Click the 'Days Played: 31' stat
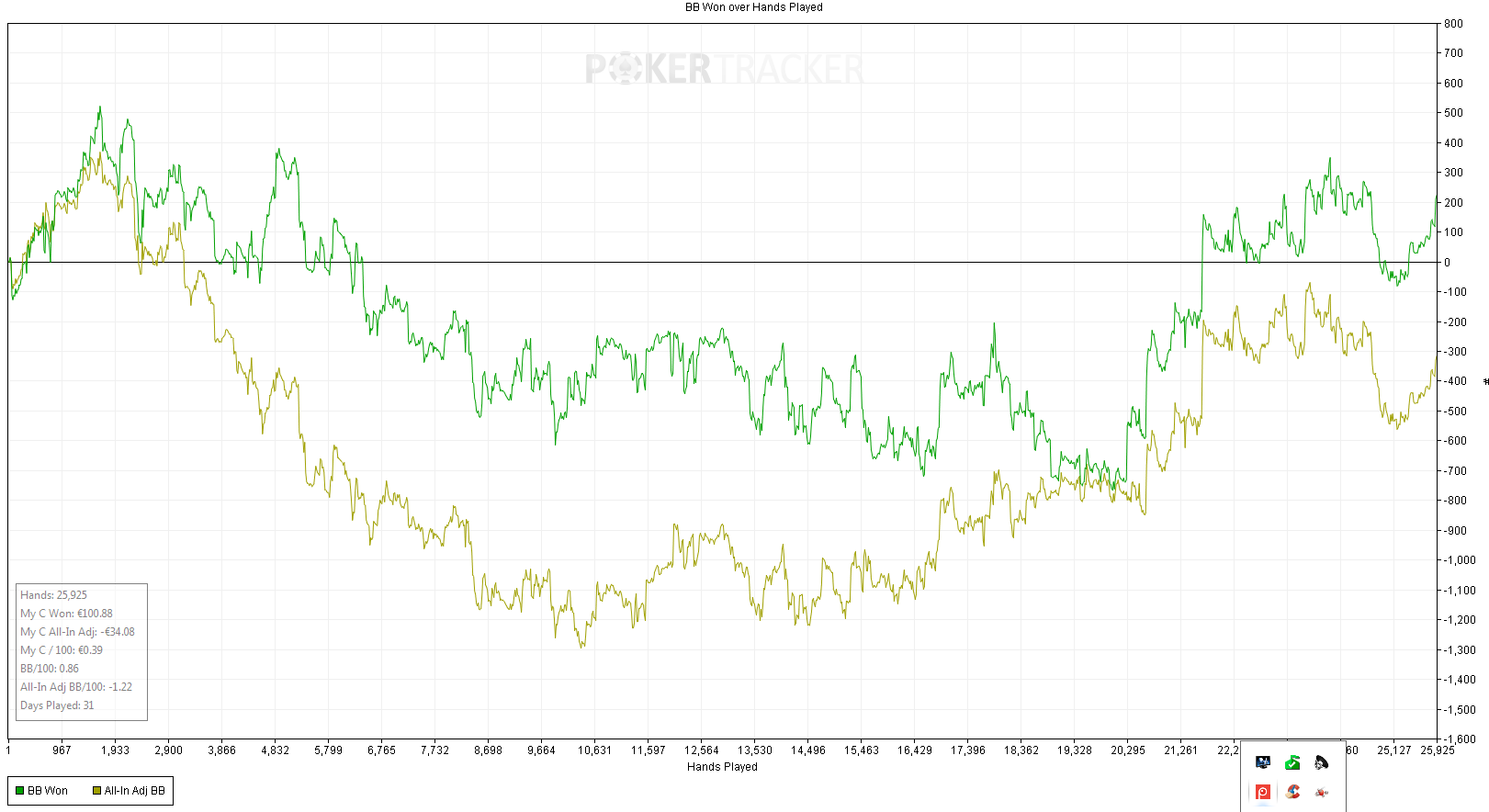Image resolution: width=1489 pixels, height=812 pixels. [57, 705]
